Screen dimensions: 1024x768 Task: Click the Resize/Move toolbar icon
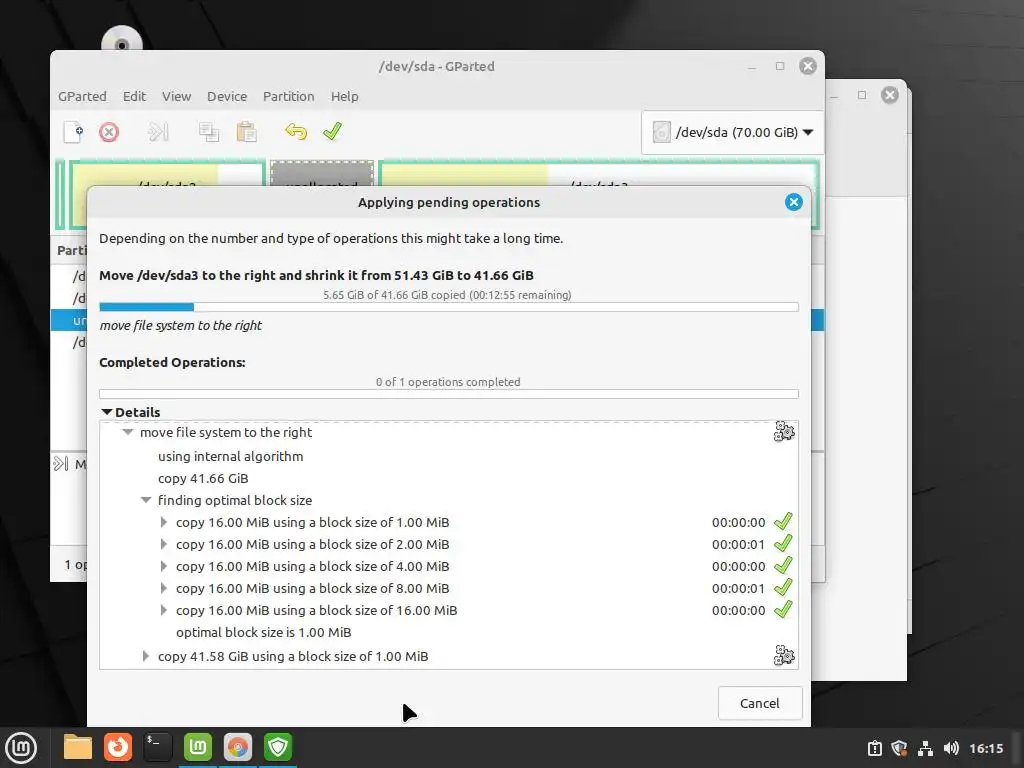click(158, 132)
